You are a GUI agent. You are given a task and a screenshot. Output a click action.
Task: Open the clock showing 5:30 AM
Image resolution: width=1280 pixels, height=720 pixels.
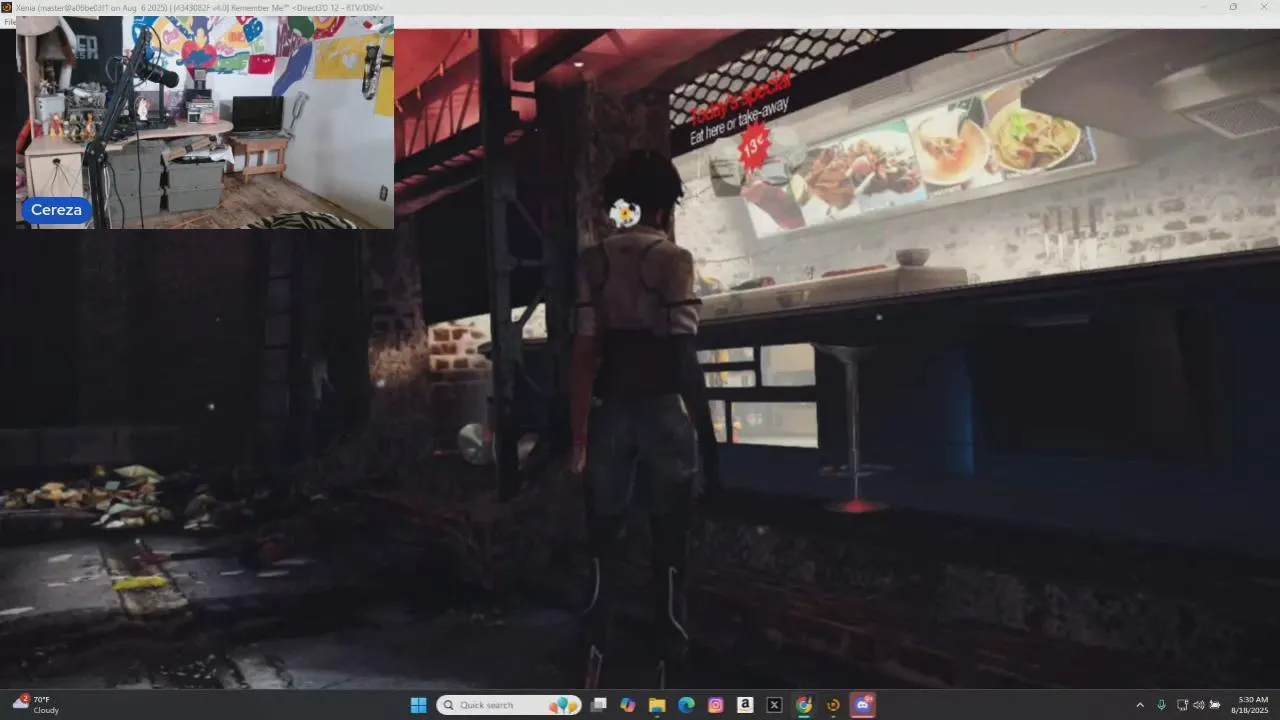point(1252,705)
